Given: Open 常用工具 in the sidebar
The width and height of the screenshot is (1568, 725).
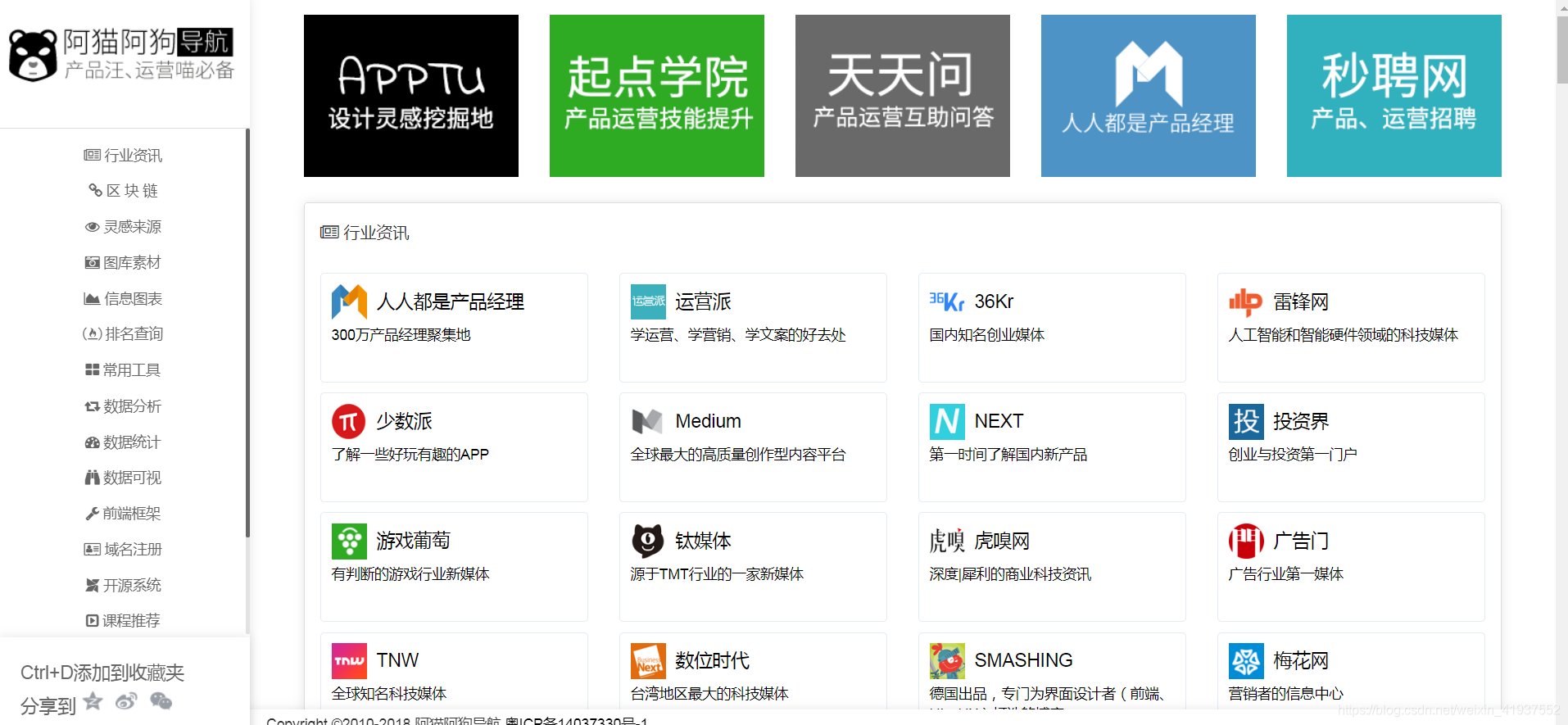Looking at the screenshot, I should coord(123,370).
